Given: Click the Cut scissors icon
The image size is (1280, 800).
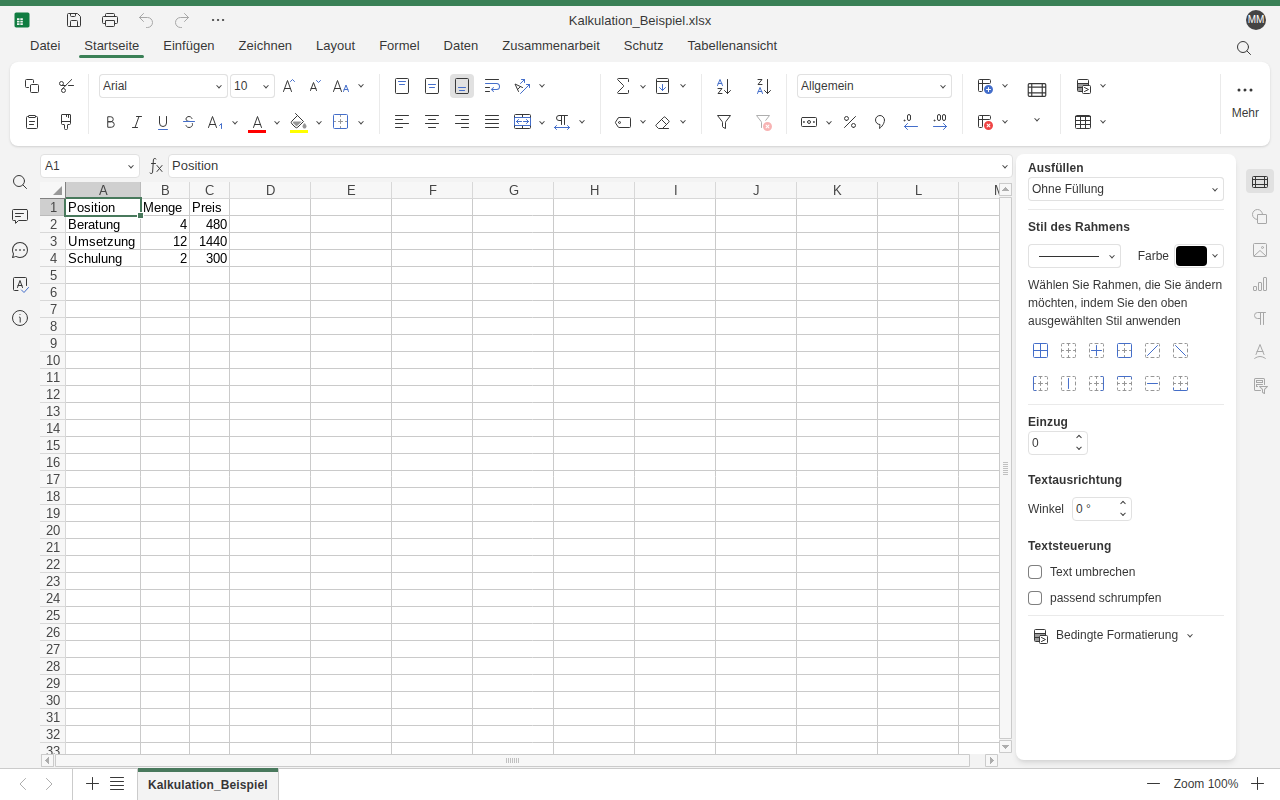Looking at the screenshot, I should (x=66, y=86).
